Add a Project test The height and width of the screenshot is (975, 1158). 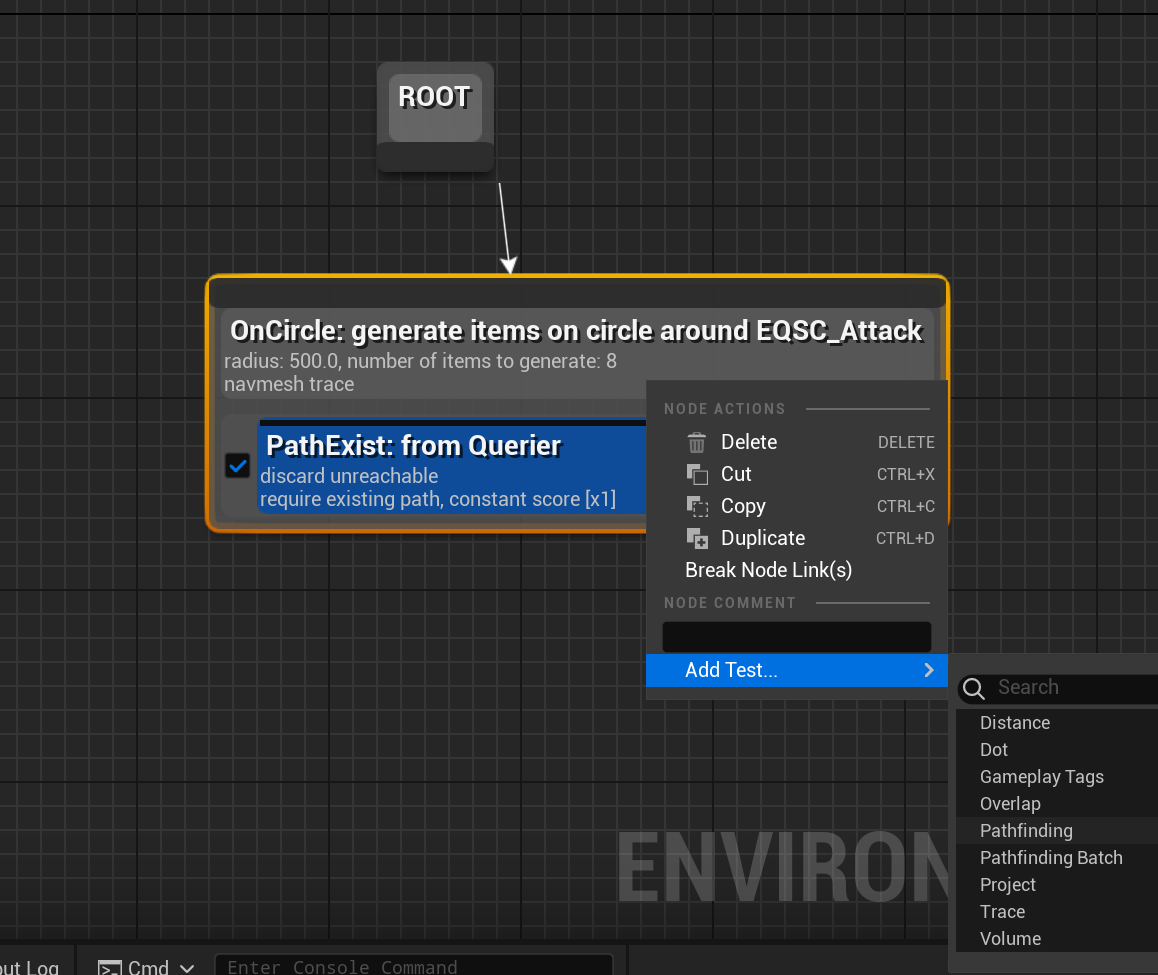tap(1057, 885)
